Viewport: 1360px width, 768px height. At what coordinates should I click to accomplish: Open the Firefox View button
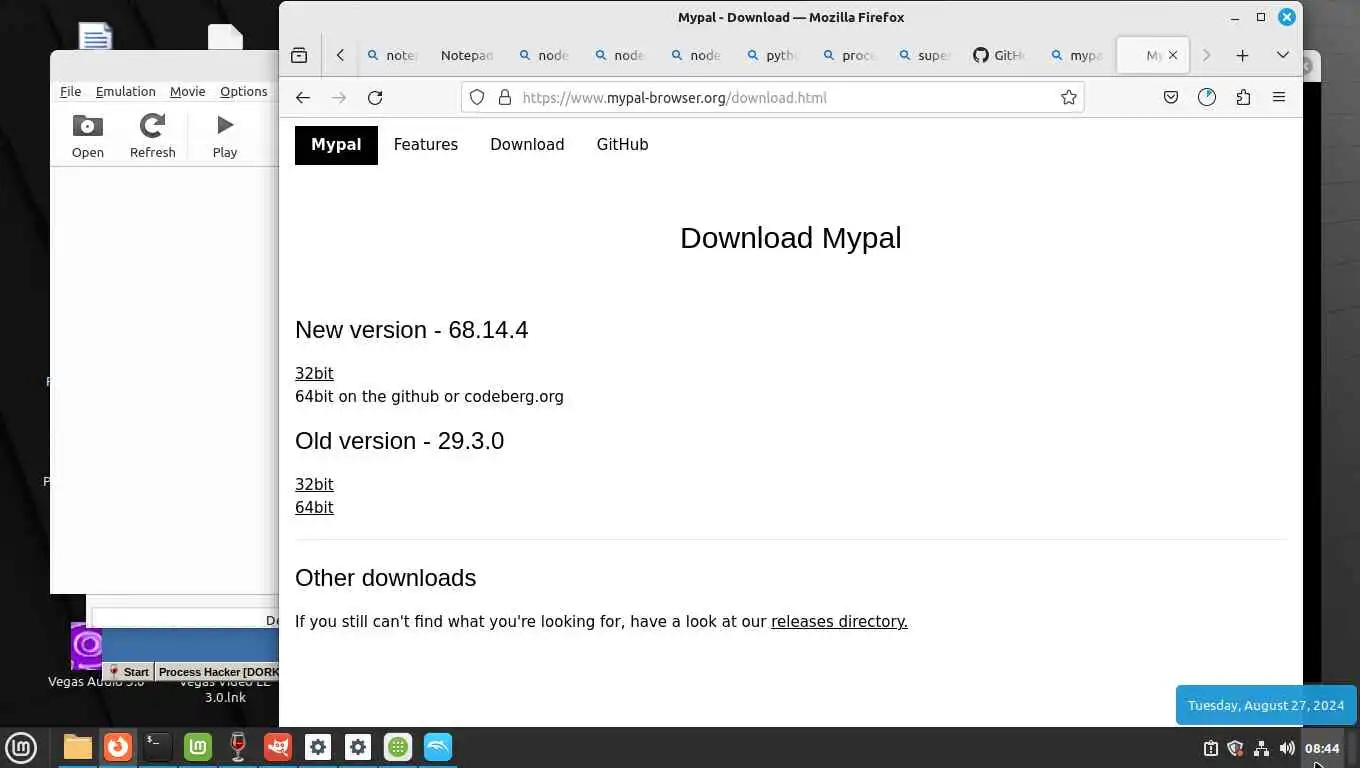click(x=299, y=56)
